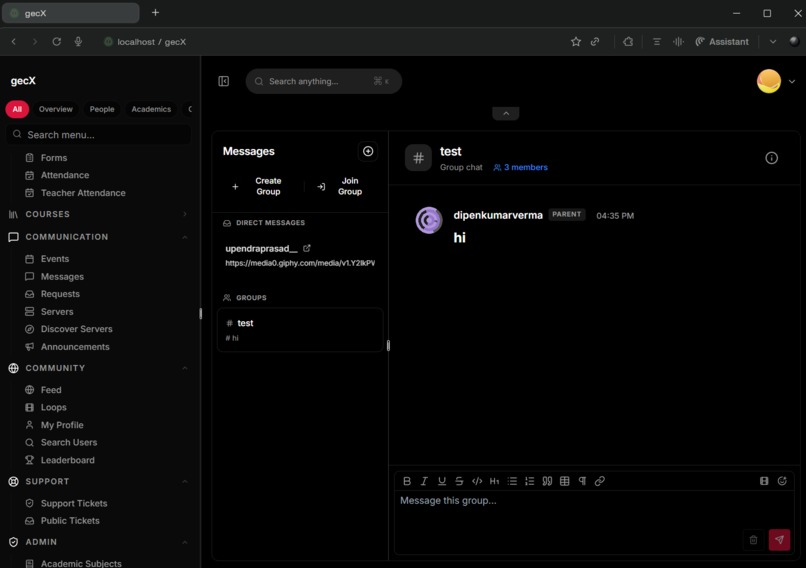Toggle strikethrough formatting in message editor
Screen dimensions: 806x568
click(x=459, y=481)
